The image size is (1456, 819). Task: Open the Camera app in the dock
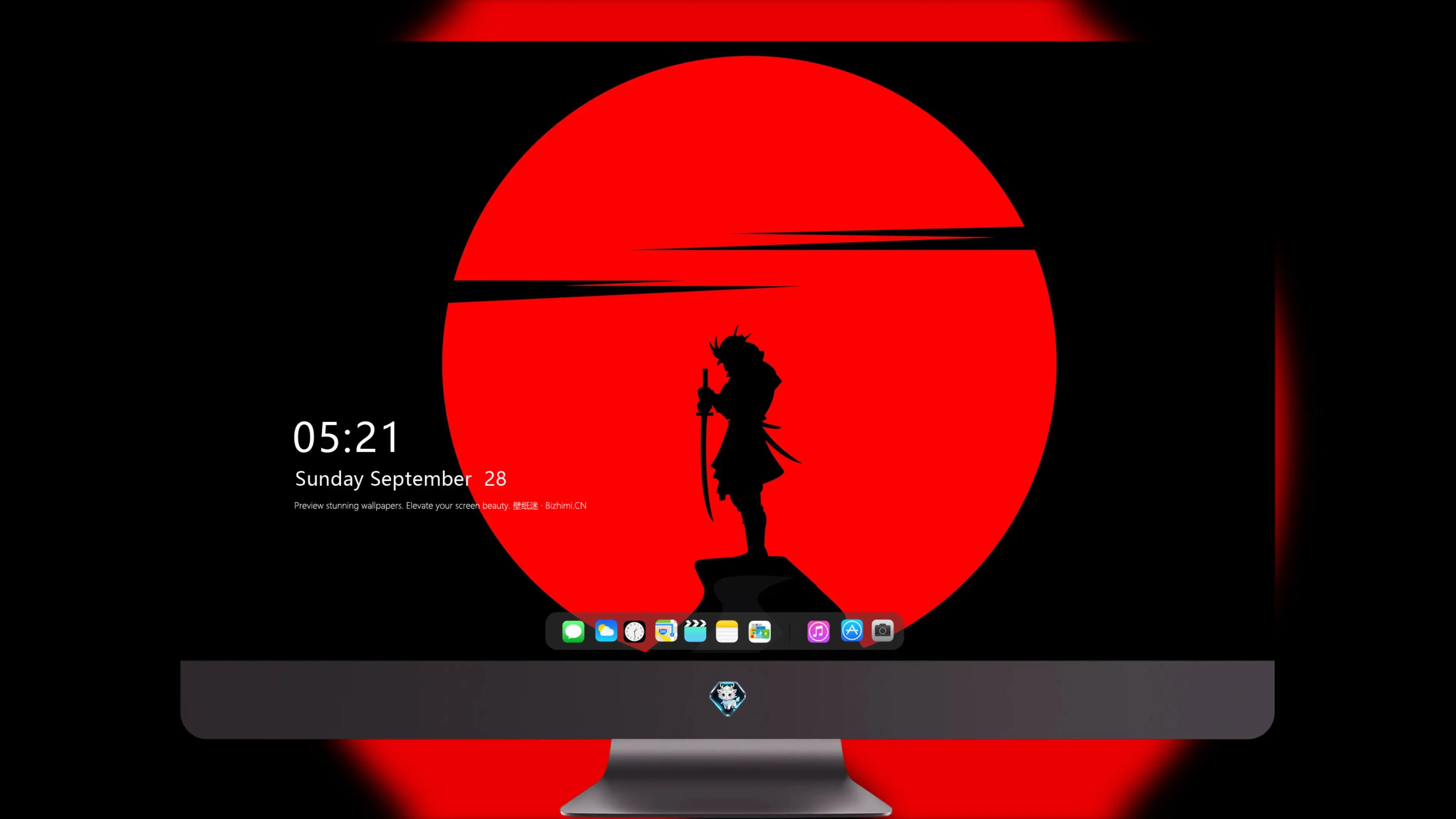(x=883, y=631)
